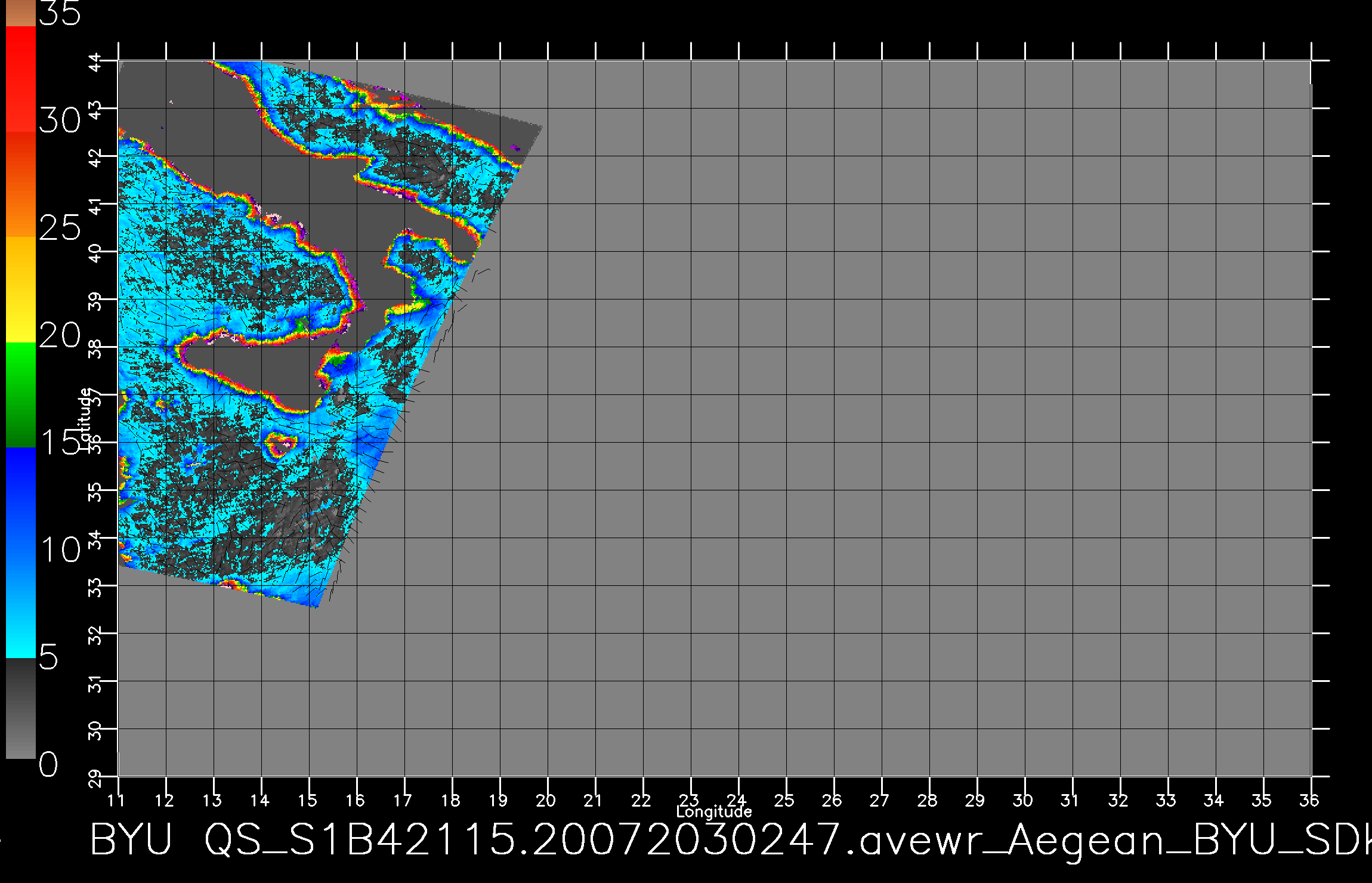1372x883 pixels.
Task: Click the latitude tick label 34
Action: coord(96,539)
